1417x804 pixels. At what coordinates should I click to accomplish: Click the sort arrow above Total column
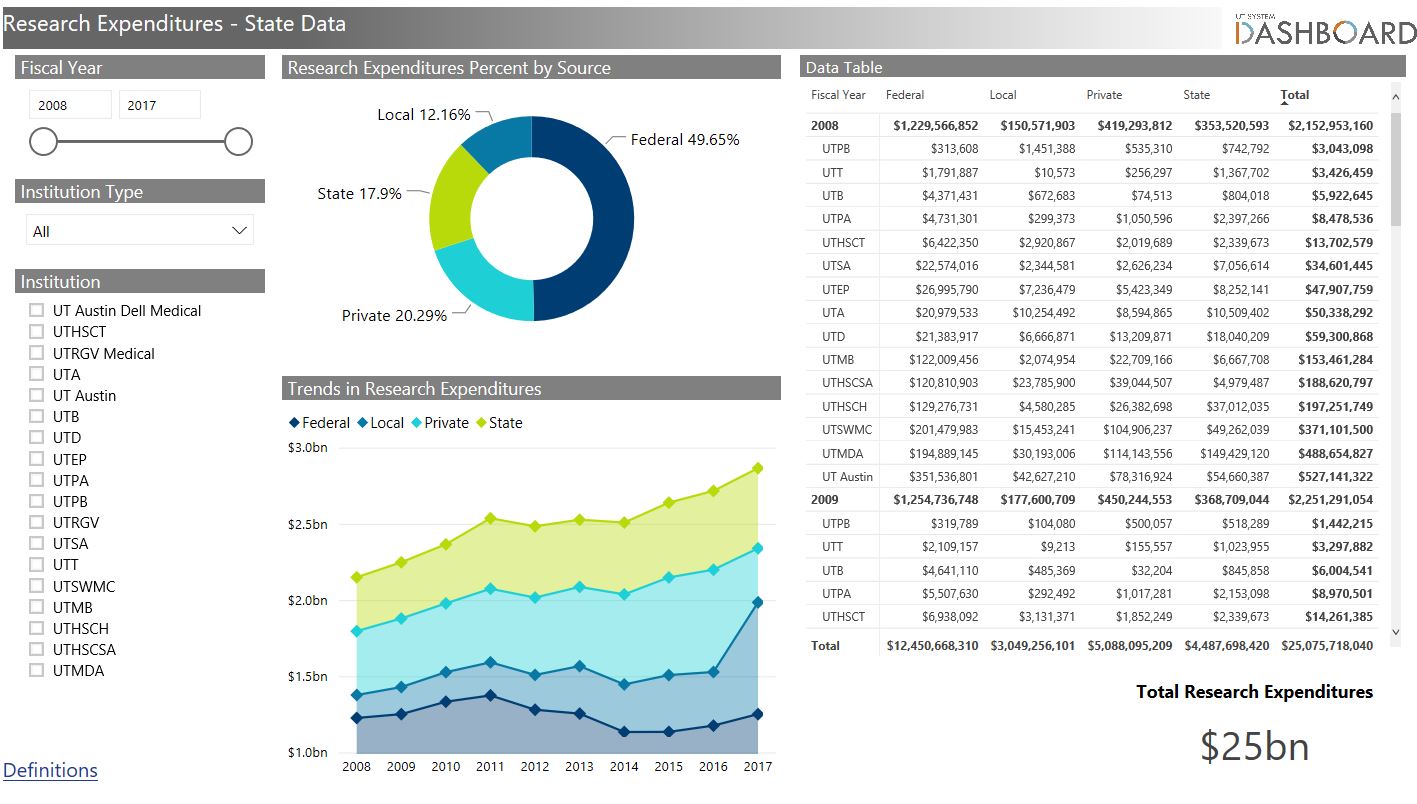(x=1285, y=103)
